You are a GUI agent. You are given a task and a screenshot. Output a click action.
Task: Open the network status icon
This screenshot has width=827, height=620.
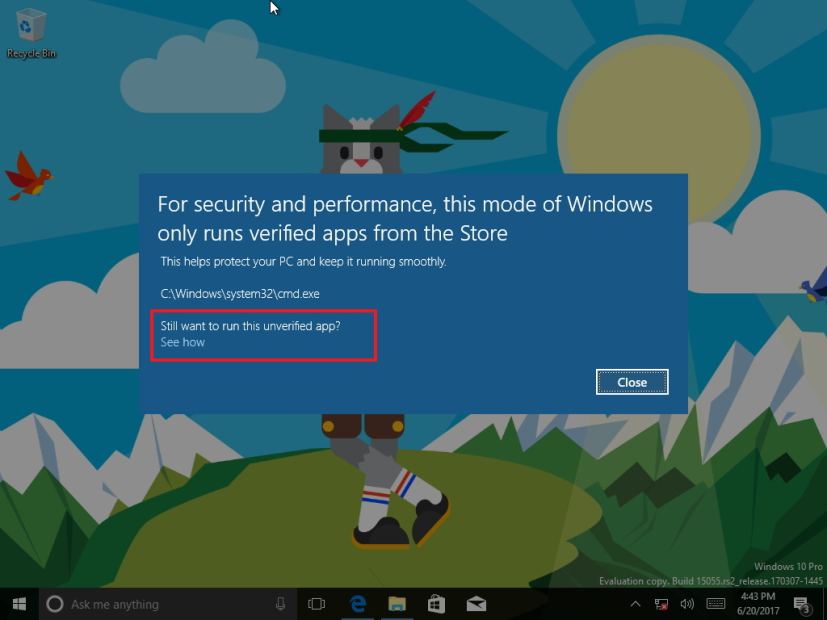pos(661,604)
